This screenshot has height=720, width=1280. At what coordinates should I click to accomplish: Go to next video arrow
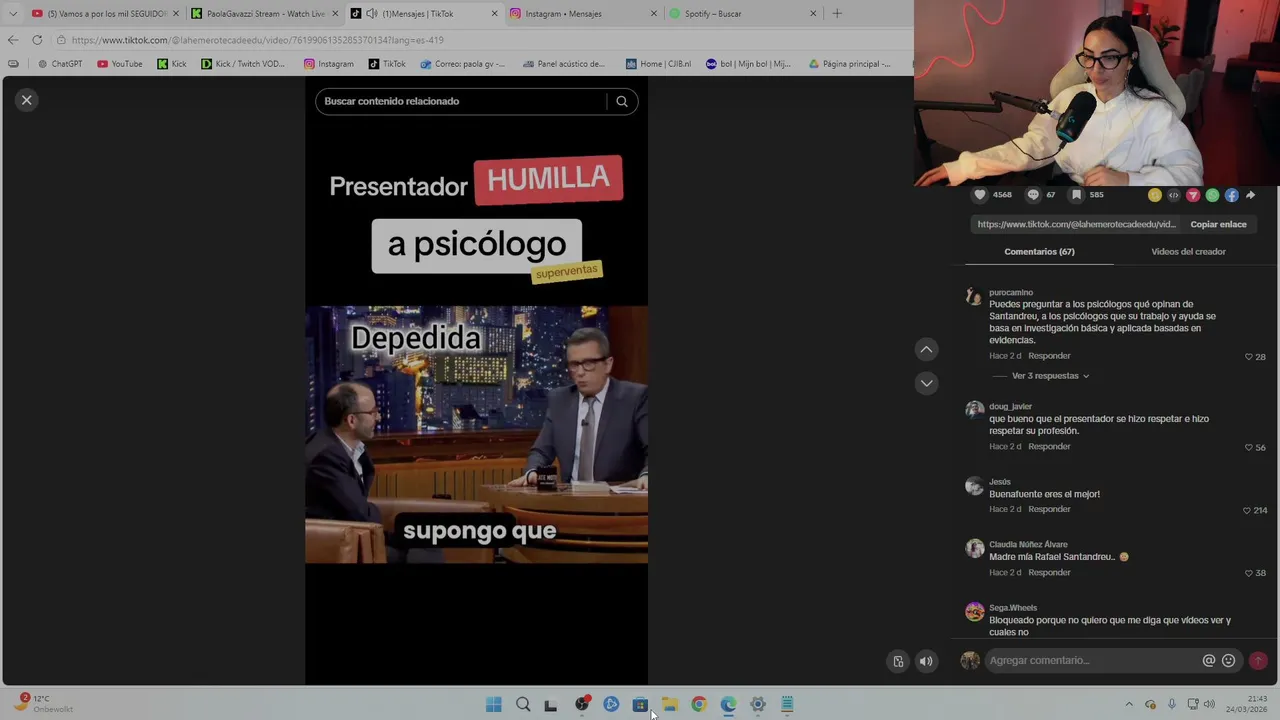point(926,383)
